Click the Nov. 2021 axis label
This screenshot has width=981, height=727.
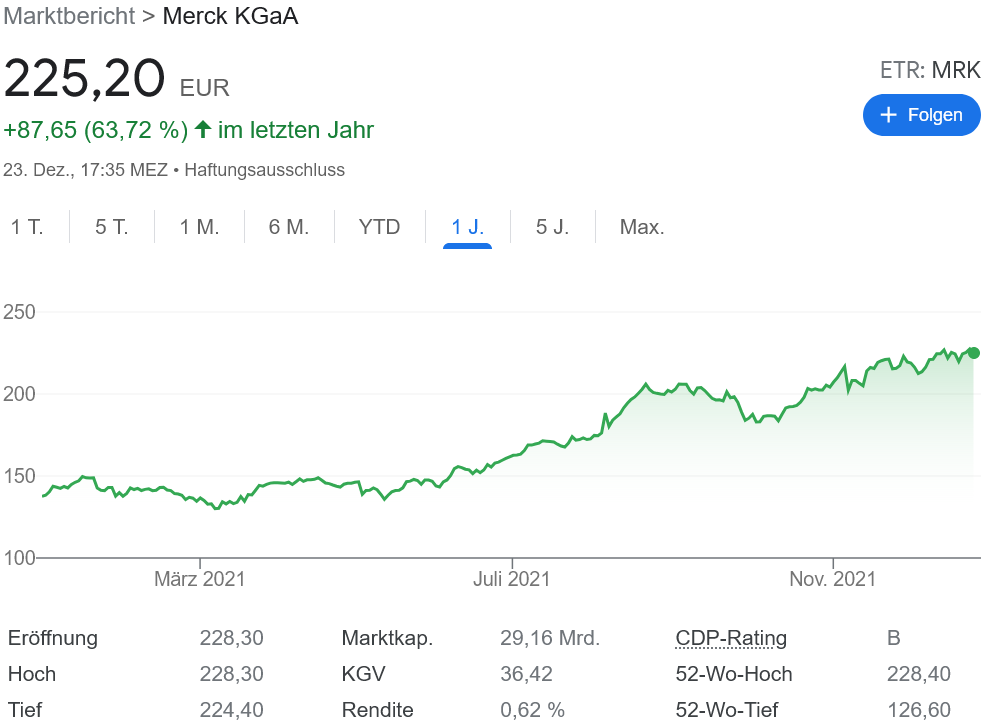coord(832,578)
